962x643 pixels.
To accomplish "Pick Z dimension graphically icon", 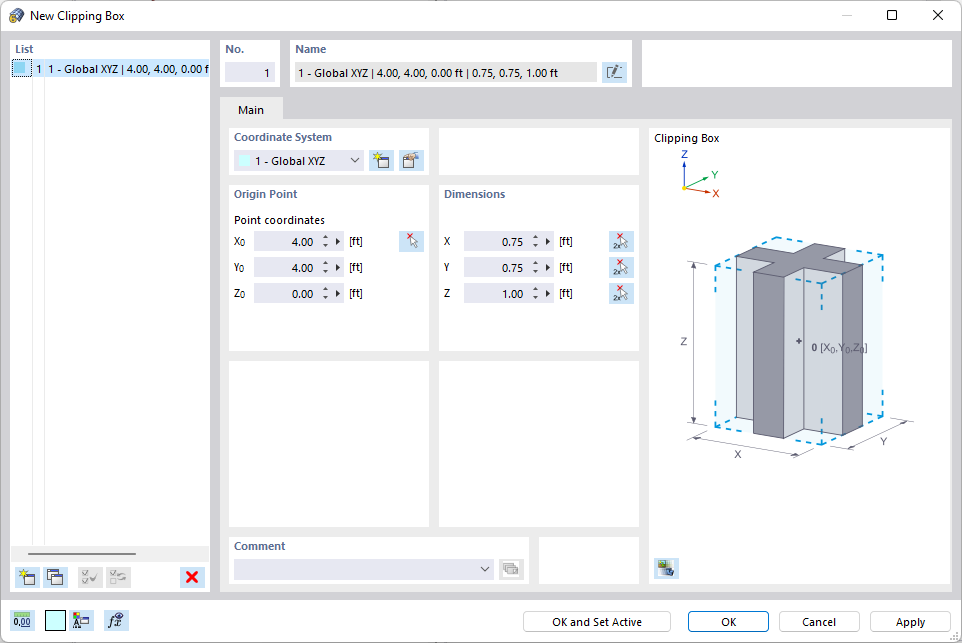I will 621,294.
